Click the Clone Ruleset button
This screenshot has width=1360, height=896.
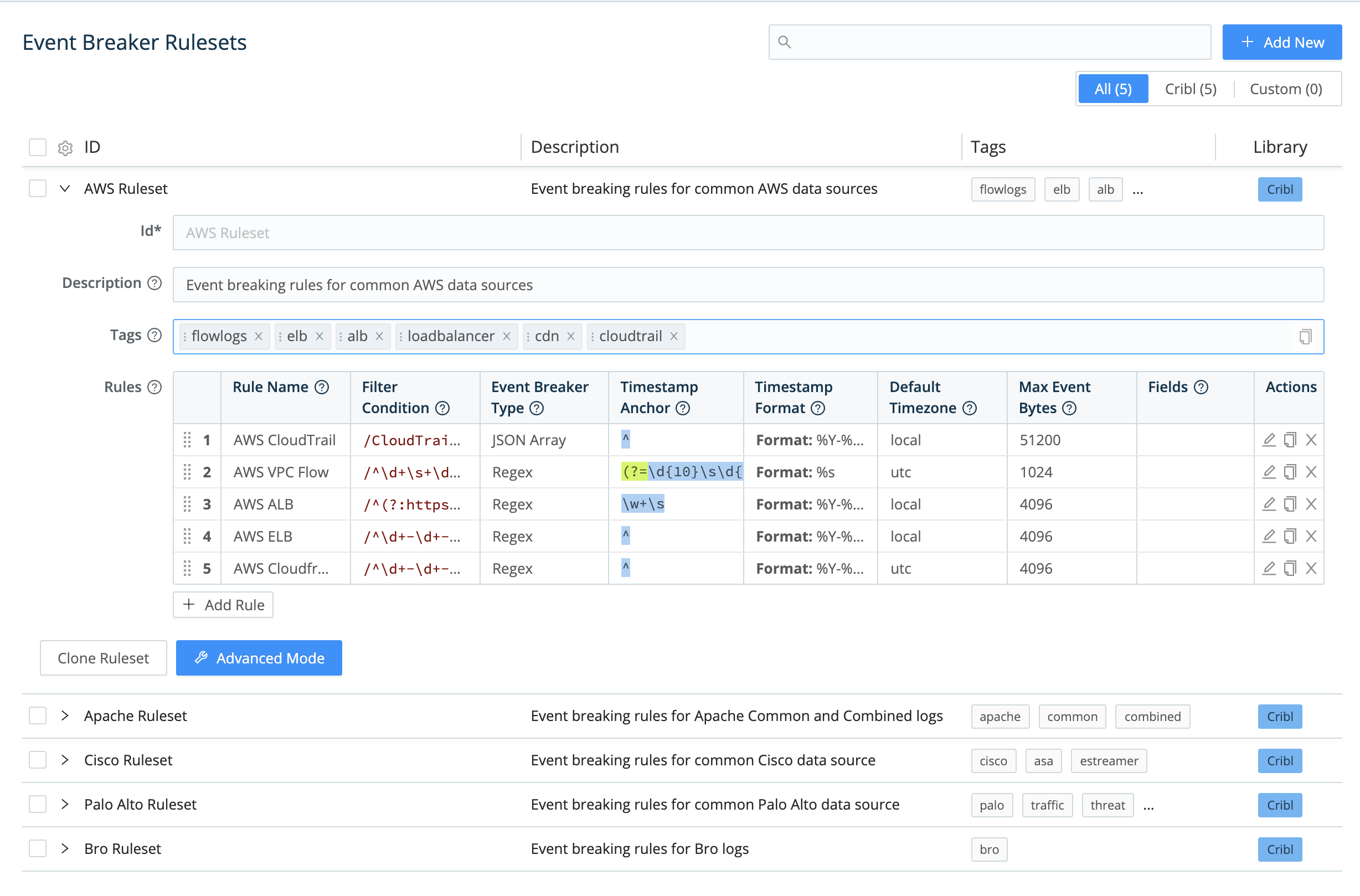click(x=104, y=658)
